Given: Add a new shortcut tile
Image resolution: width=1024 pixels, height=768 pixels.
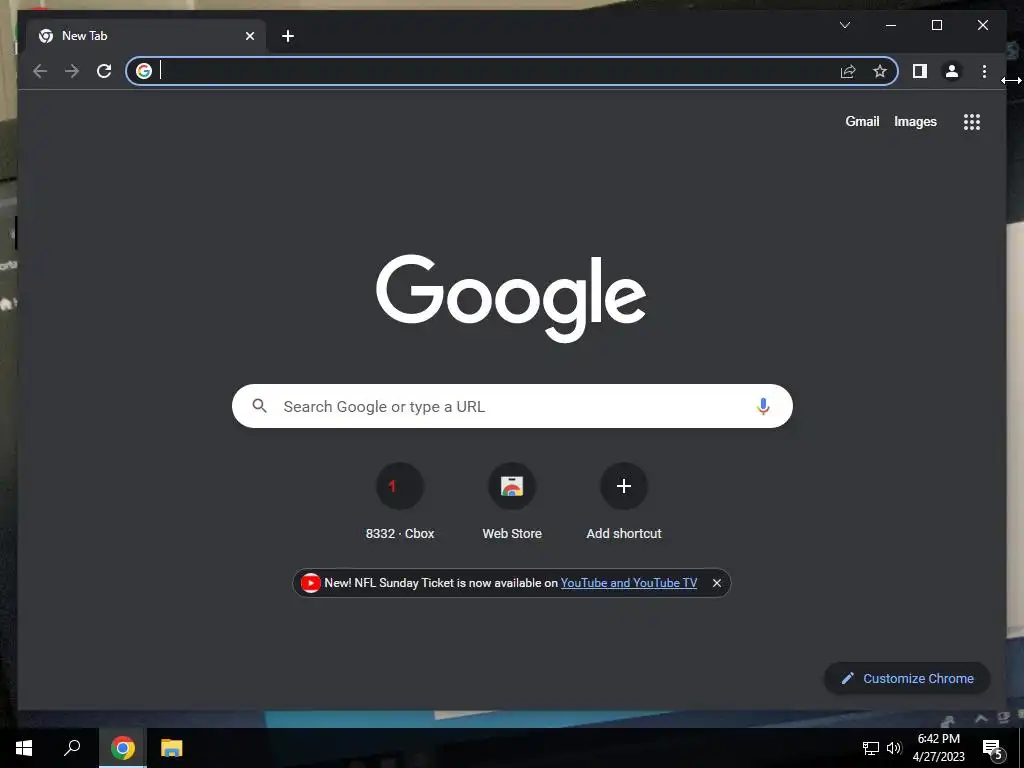Looking at the screenshot, I should point(624,502).
